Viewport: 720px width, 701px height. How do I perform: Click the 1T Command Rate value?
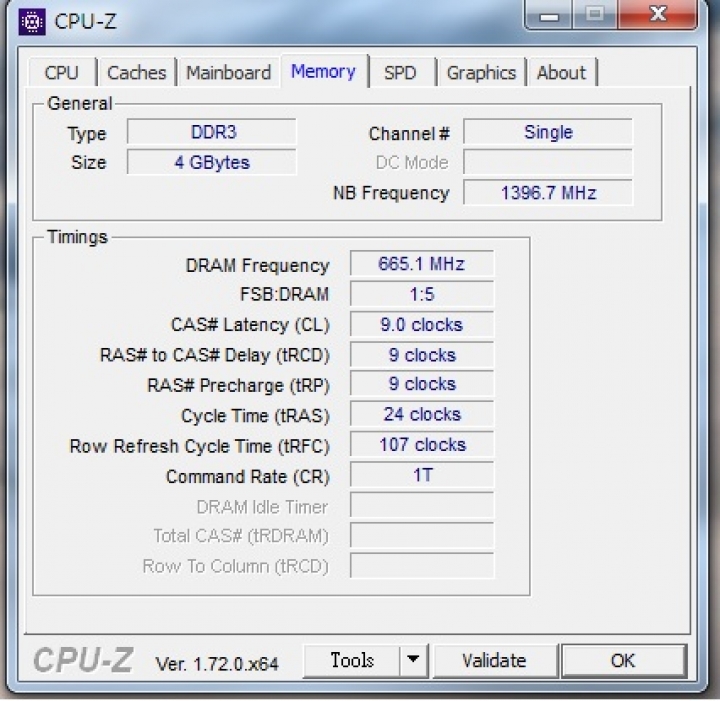point(422,475)
